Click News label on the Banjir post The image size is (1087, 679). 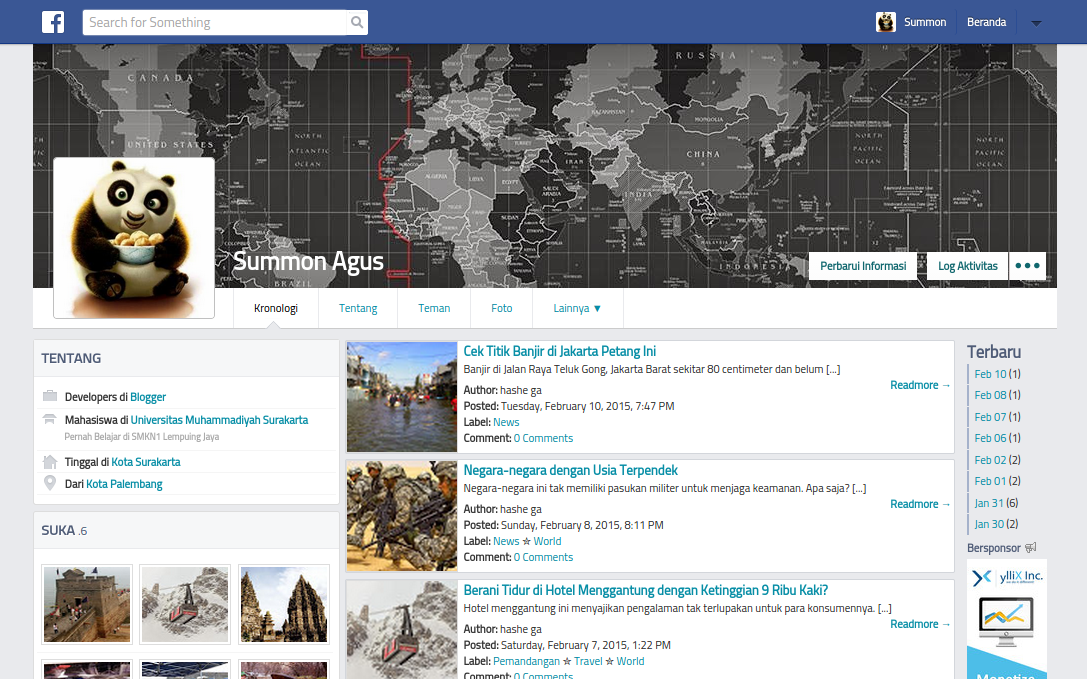tap(506, 422)
